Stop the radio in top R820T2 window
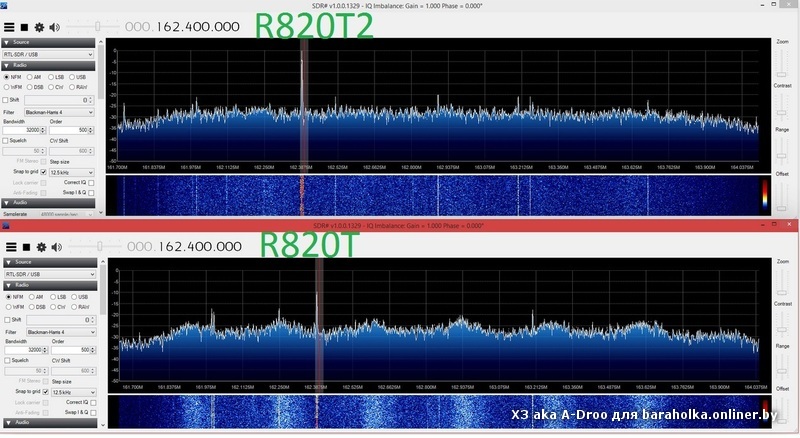Viewport: 800px width, 438px height. (24, 27)
